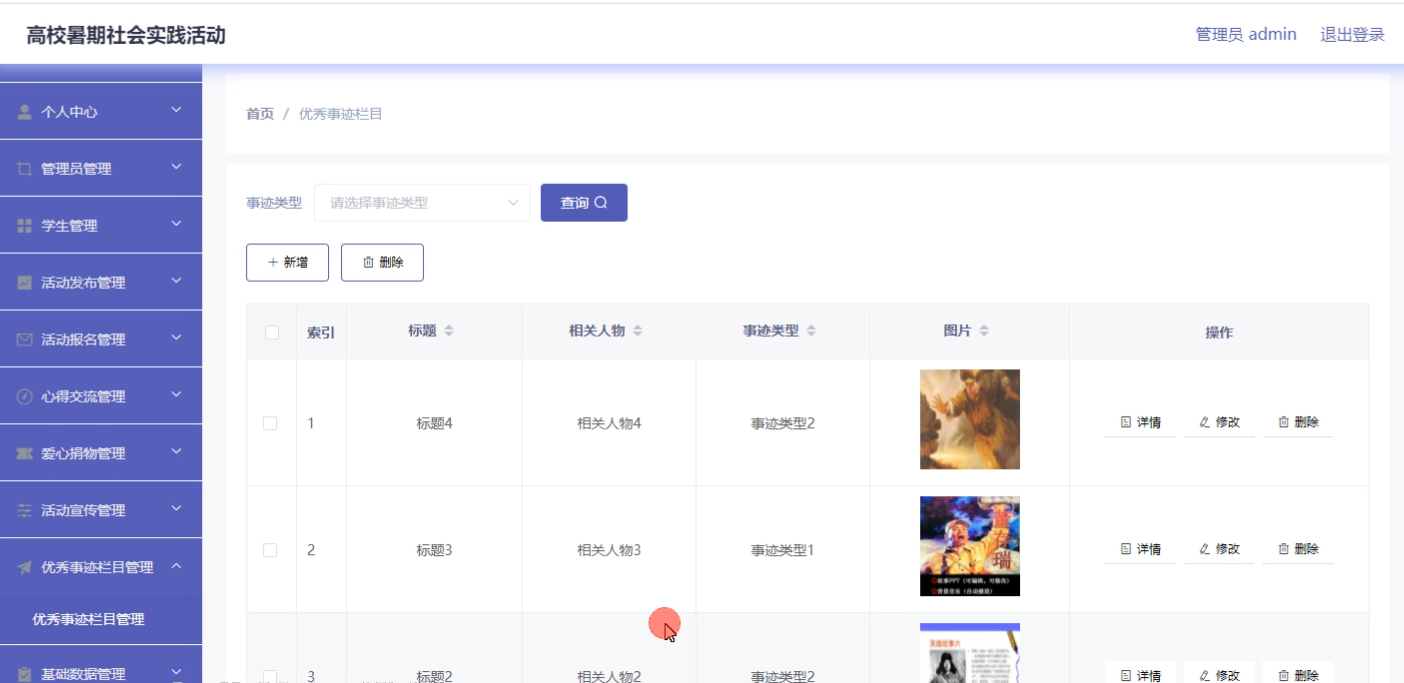Image resolution: width=1404 pixels, height=683 pixels.
Task: Click sort arrows next to 标题 column
Action: (449, 331)
